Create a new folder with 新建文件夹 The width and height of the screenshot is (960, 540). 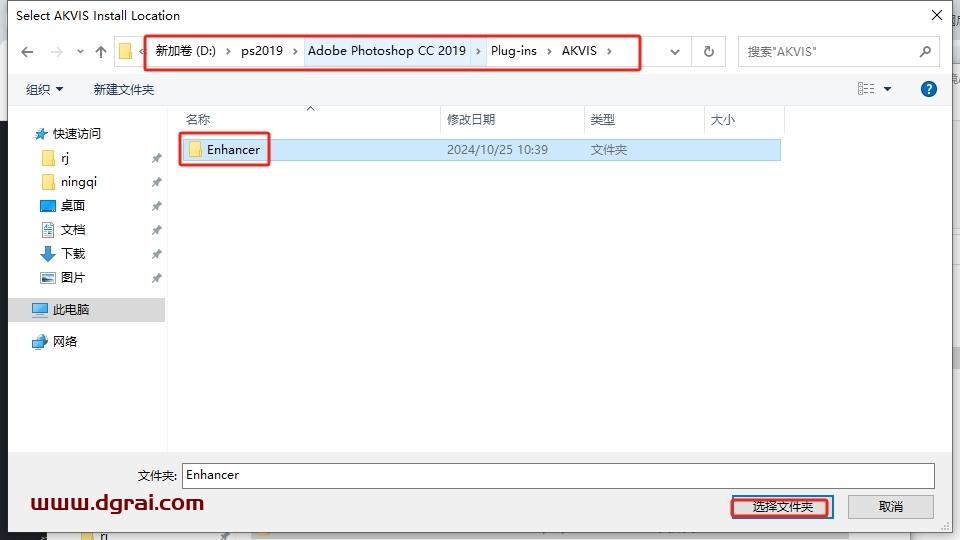[x=124, y=89]
